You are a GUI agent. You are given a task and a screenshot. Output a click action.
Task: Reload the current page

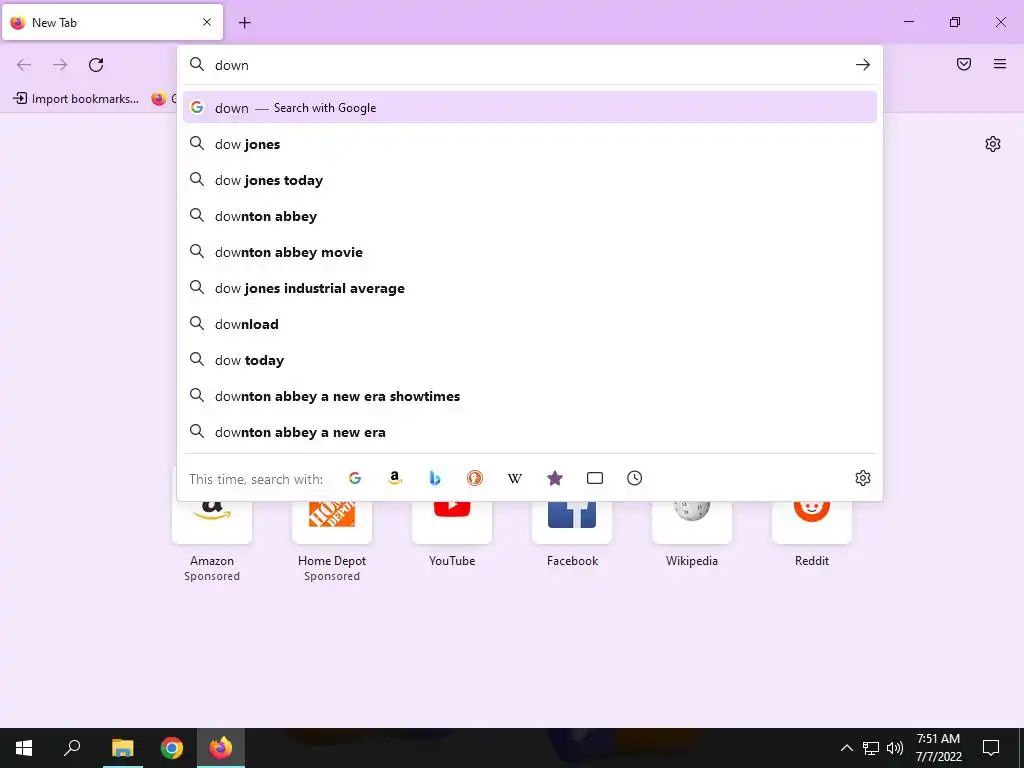[96, 65]
